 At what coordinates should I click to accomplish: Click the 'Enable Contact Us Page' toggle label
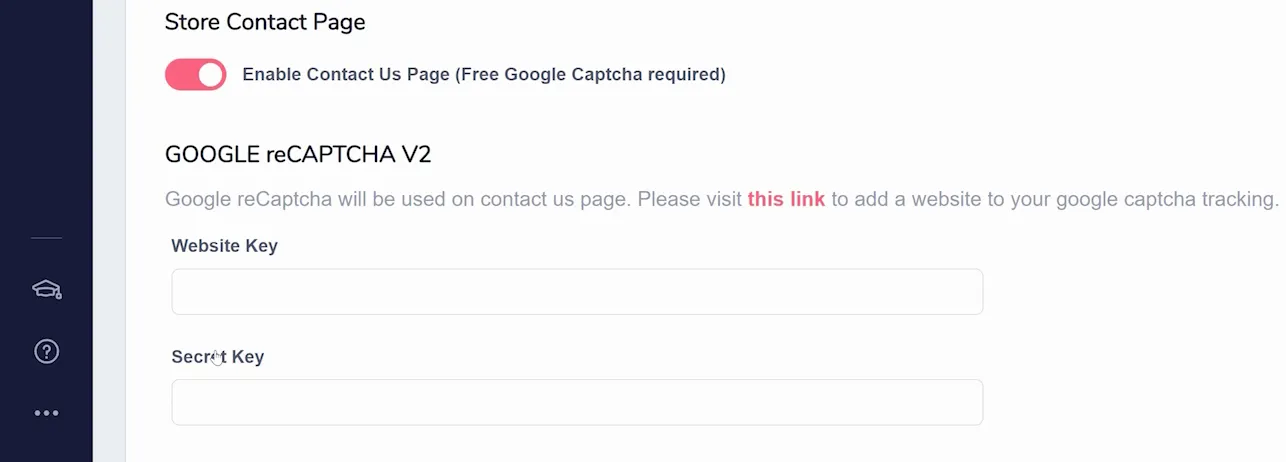(346, 74)
